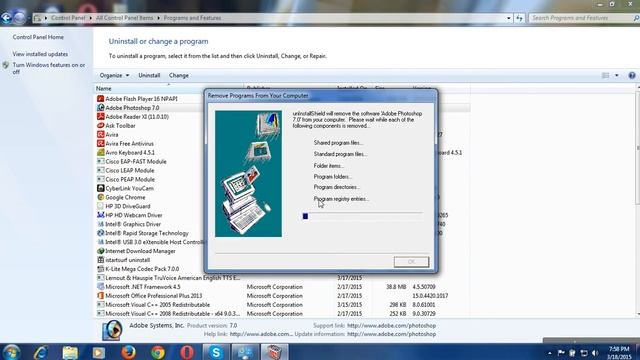Select Google Chrome icon in program list

[100, 198]
